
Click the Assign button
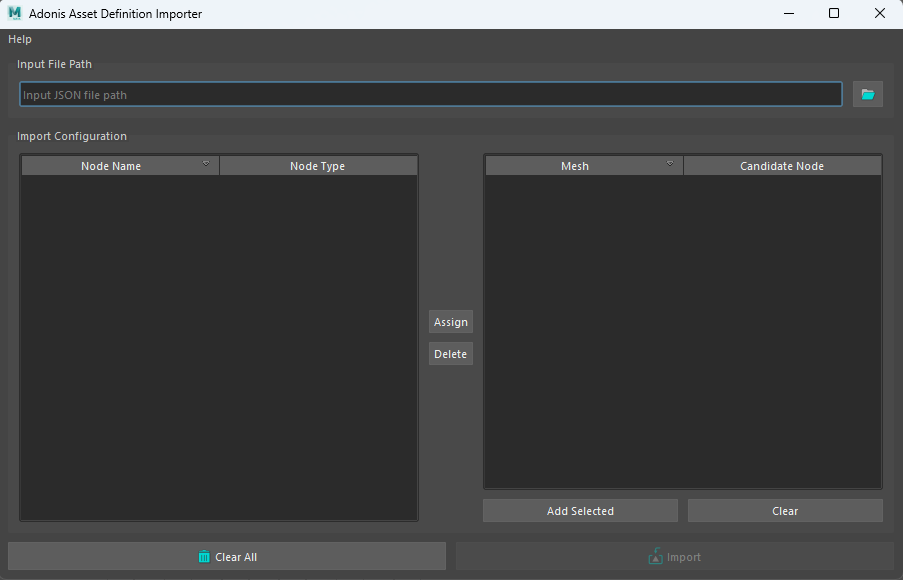(x=450, y=322)
